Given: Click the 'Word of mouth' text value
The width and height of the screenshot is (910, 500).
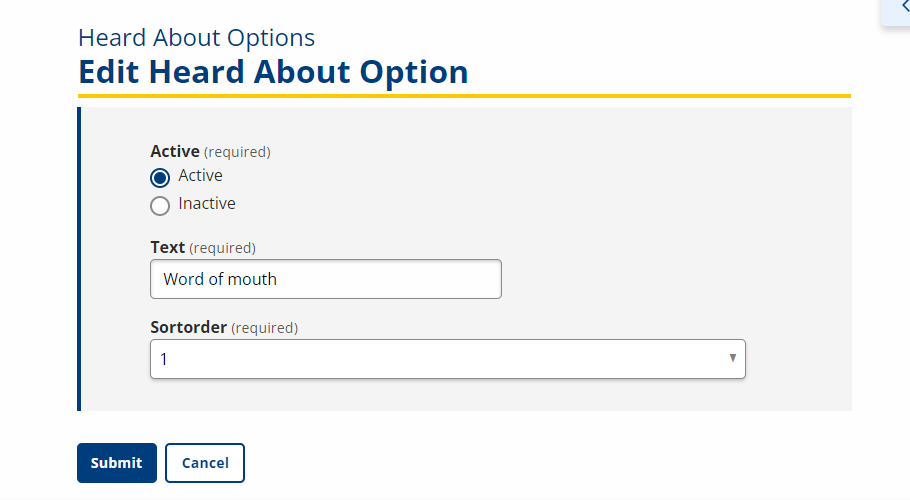Looking at the screenshot, I should pos(220,279).
